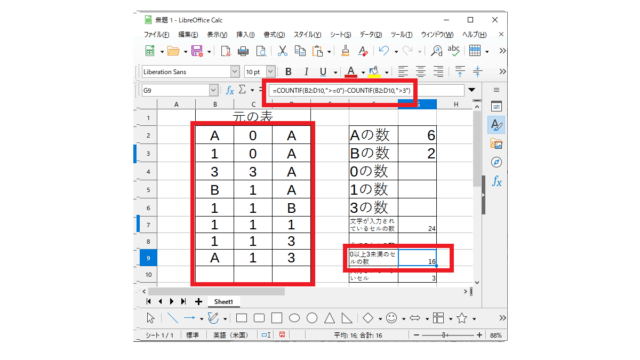Viewport: 640px width, 360px height.
Task: Click the Export as PDF icon
Action: 225,51
